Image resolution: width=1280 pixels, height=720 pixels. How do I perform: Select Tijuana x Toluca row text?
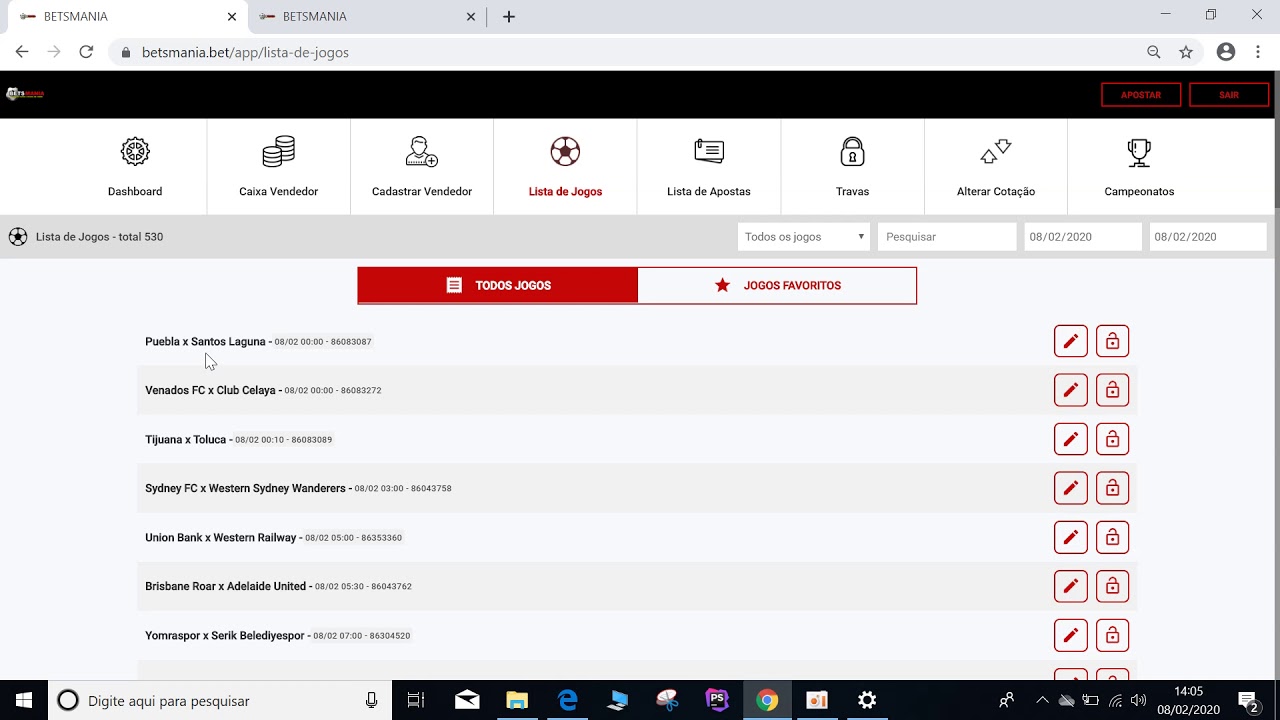coord(185,439)
